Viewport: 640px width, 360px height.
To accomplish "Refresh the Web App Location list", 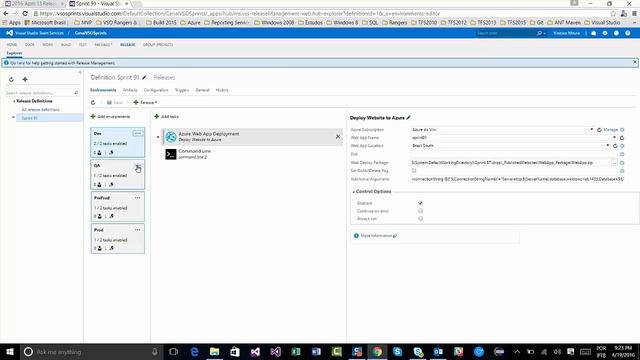I will point(615,146).
